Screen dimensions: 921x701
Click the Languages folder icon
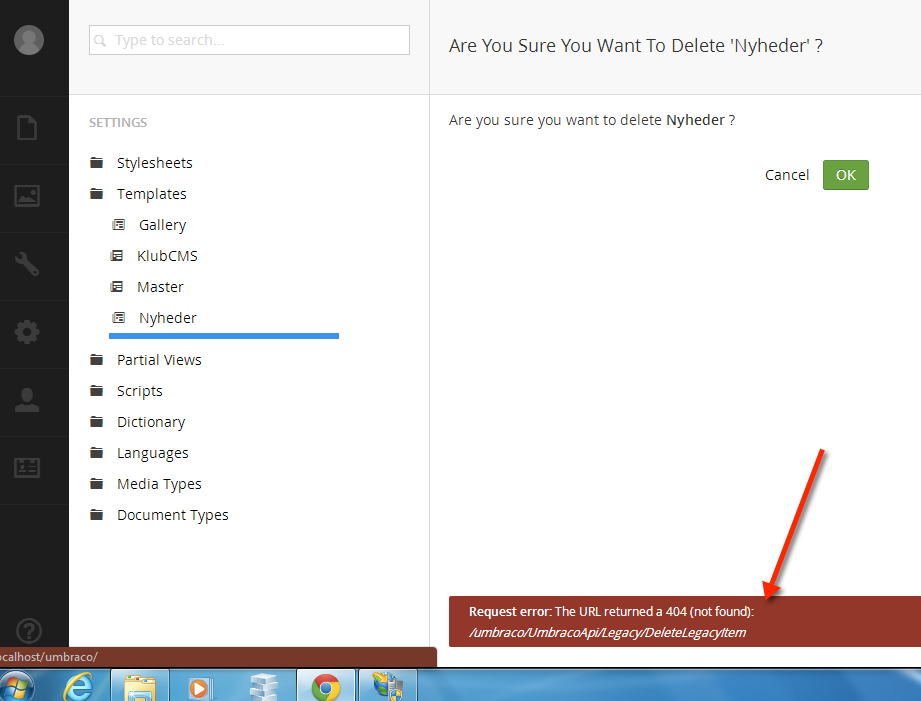(96, 452)
